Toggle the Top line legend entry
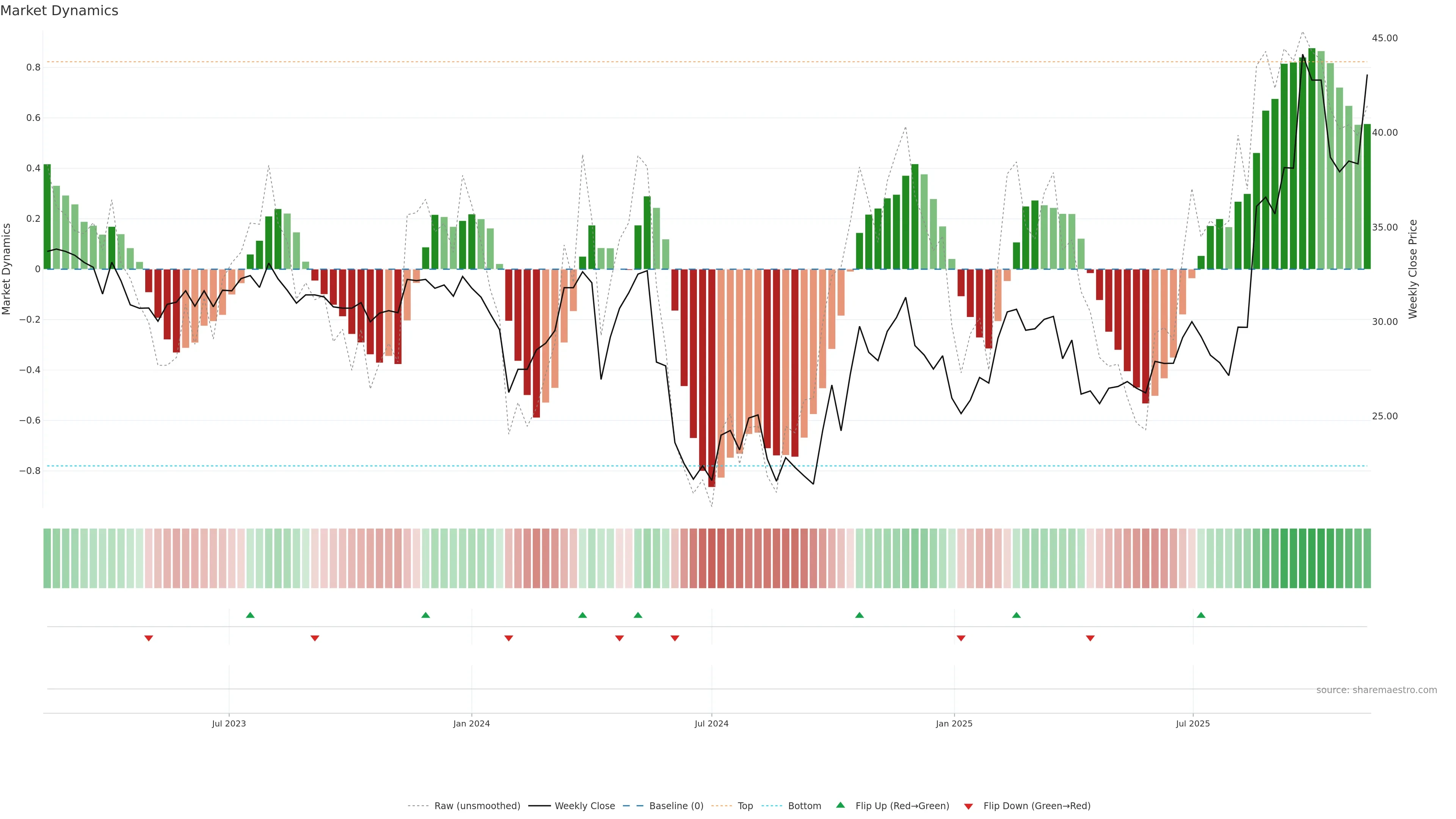This screenshot has height=819, width=1456. click(x=745, y=805)
